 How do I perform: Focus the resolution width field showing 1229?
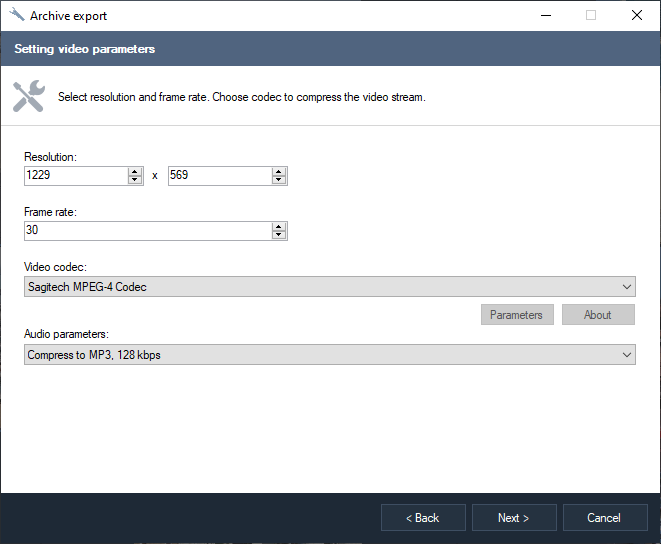pyautogui.click(x=76, y=176)
